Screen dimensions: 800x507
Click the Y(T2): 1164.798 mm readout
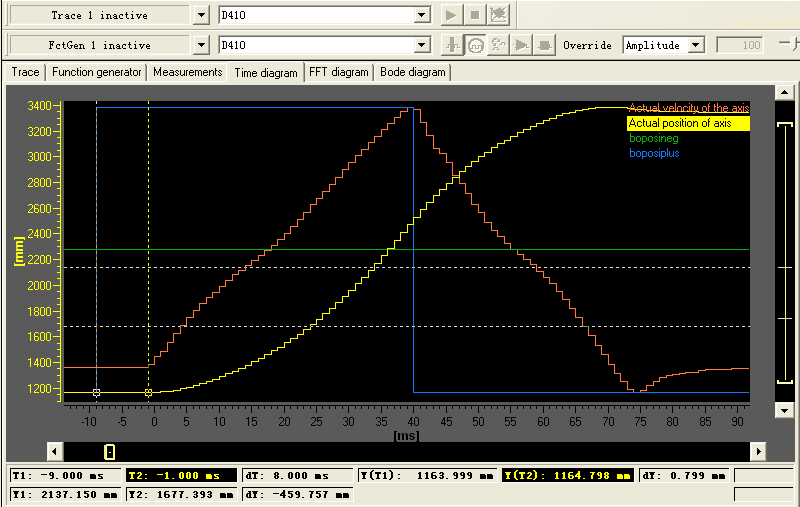pyautogui.click(x=568, y=475)
